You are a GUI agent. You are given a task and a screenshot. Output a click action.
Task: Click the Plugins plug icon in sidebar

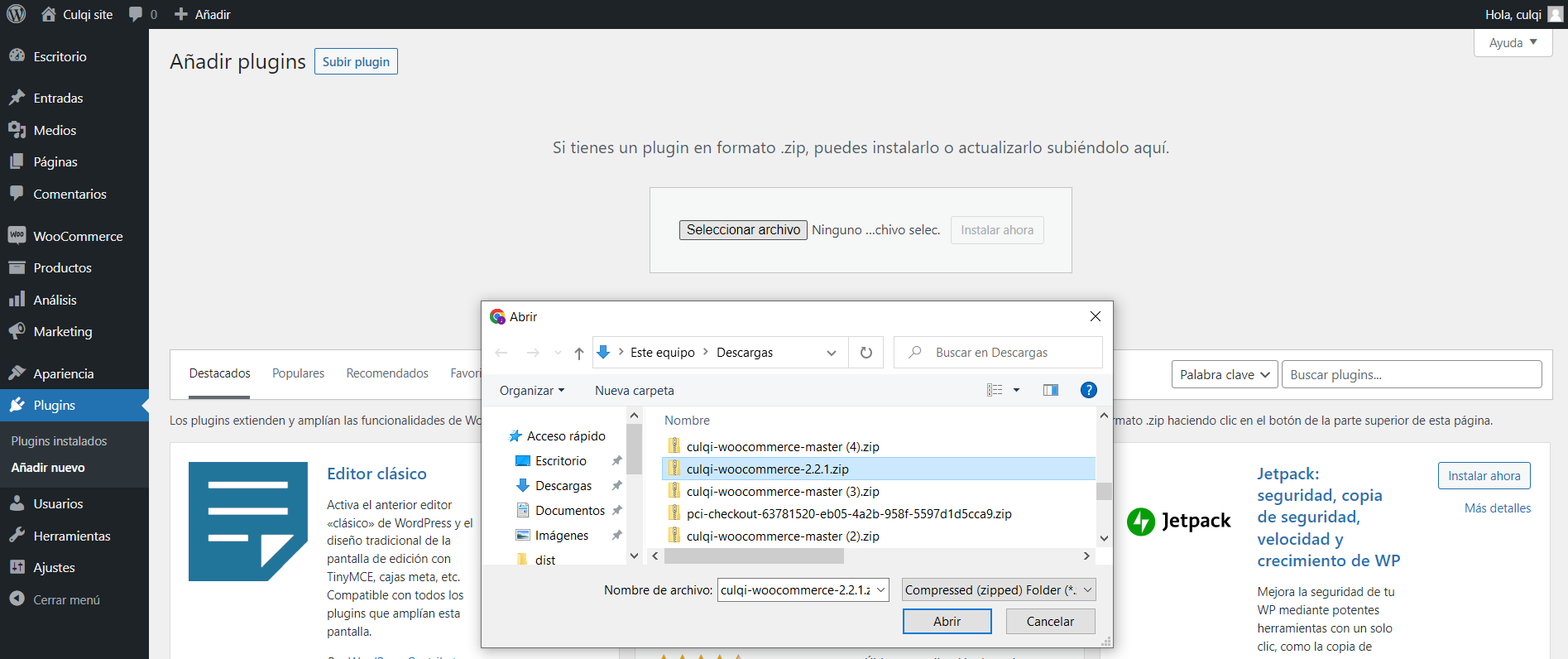coord(17,405)
